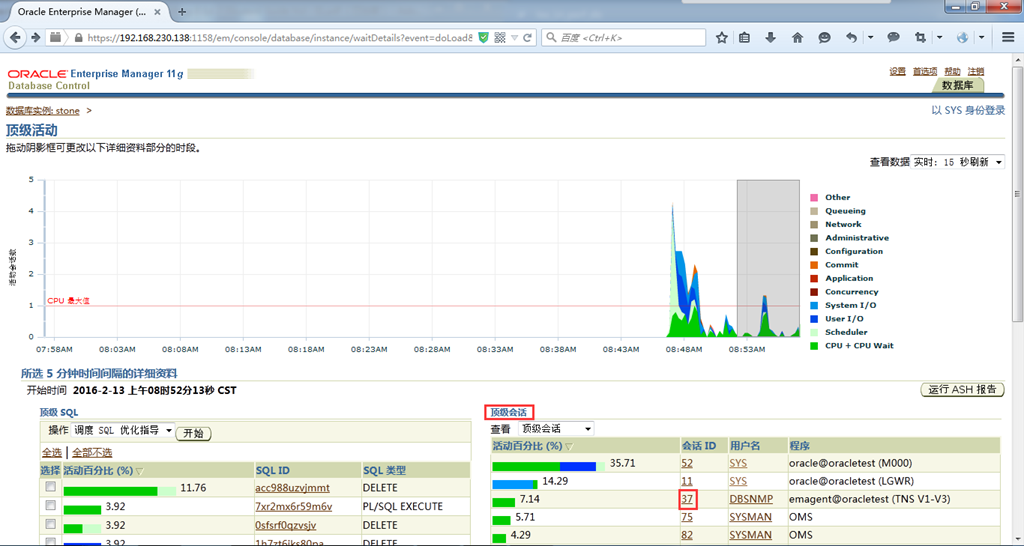Click the green shield security icon
The height and width of the screenshot is (546, 1024).
pos(483,37)
